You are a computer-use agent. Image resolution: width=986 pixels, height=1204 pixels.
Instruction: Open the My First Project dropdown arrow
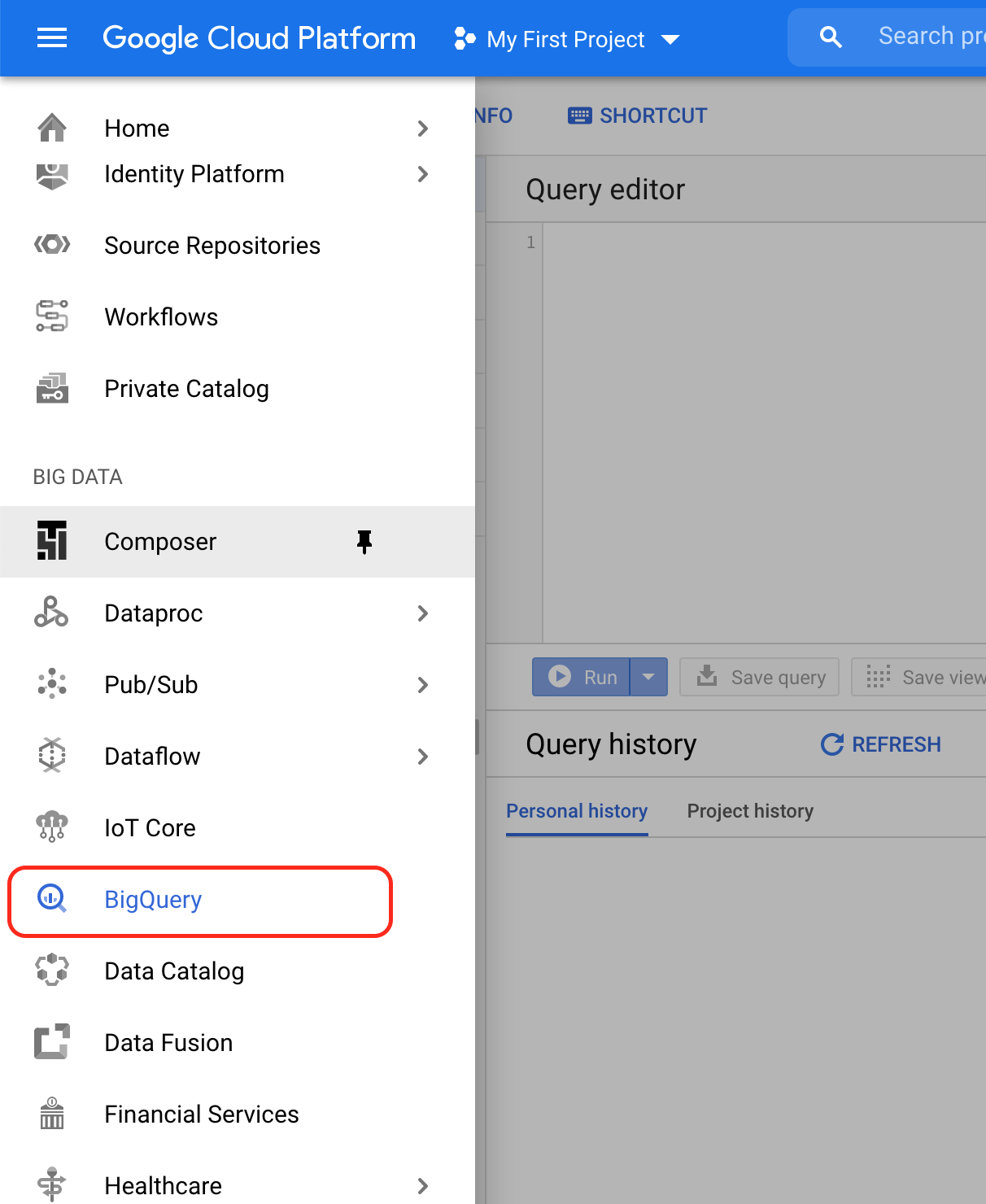tap(670, 39)
